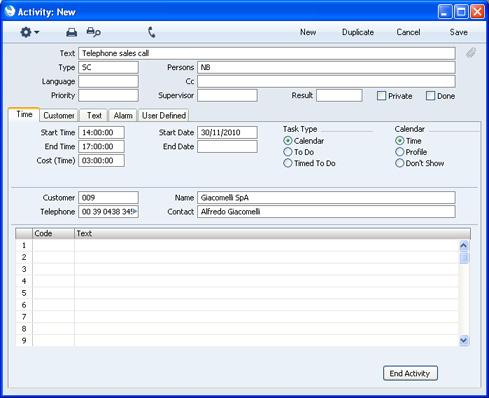Select Don't Show calendar option
The image size is (489, 398).
coord(399,163)
